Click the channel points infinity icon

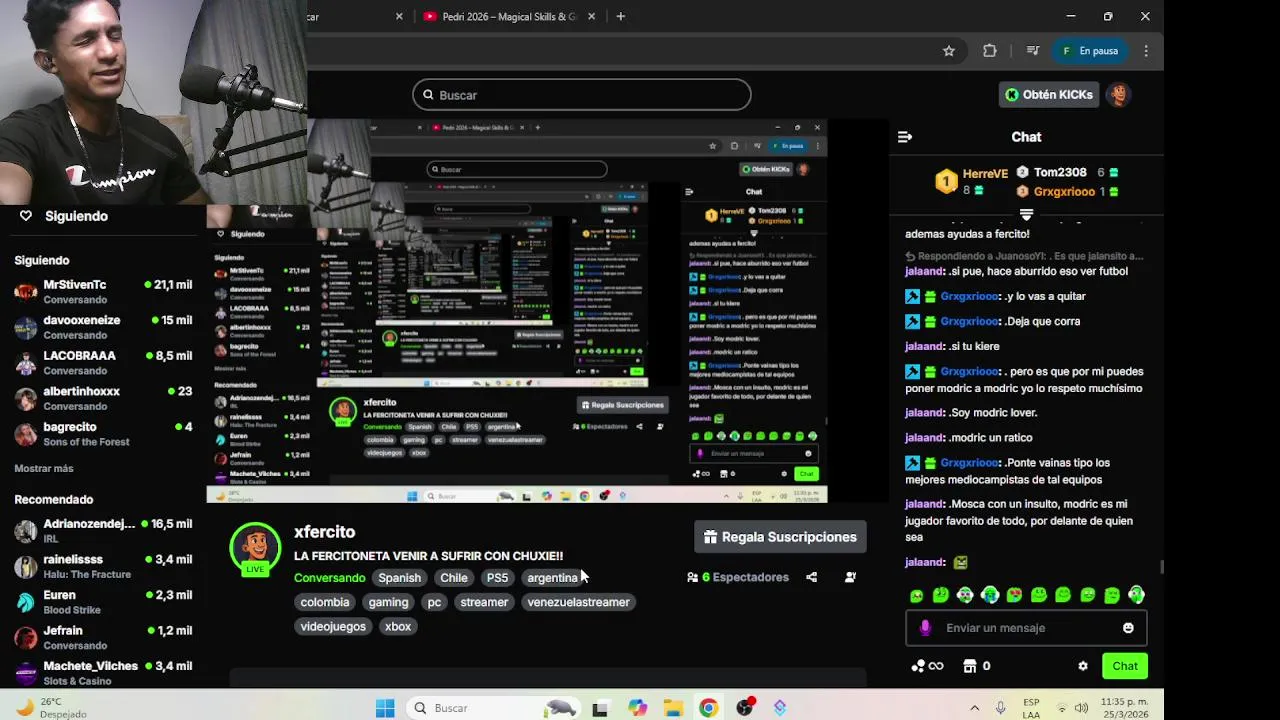[928, 666]
